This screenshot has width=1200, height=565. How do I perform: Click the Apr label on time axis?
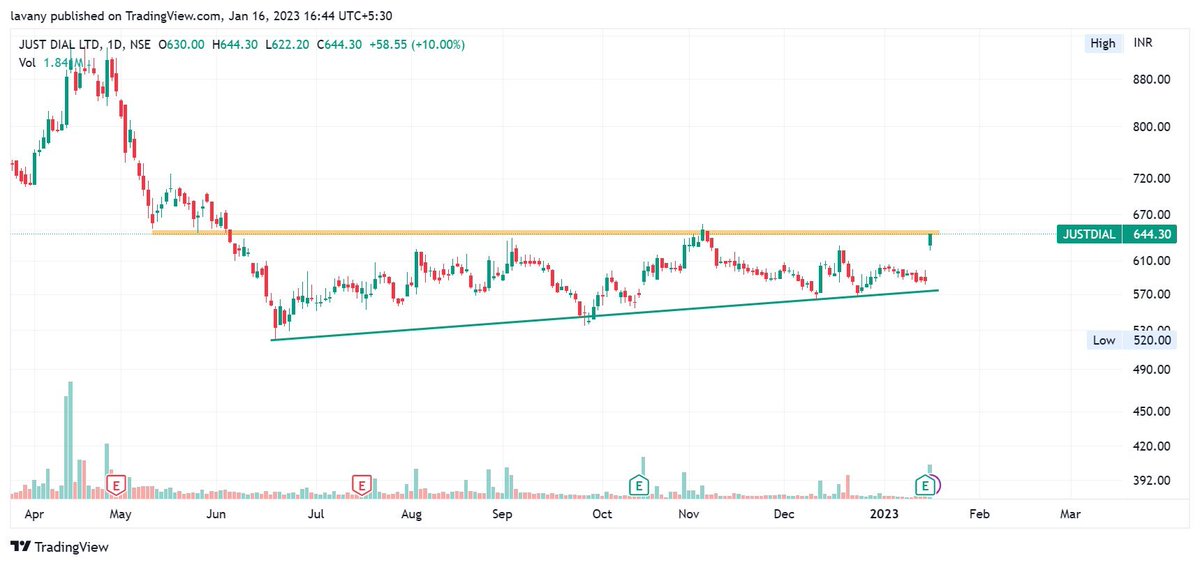[33, 513]
